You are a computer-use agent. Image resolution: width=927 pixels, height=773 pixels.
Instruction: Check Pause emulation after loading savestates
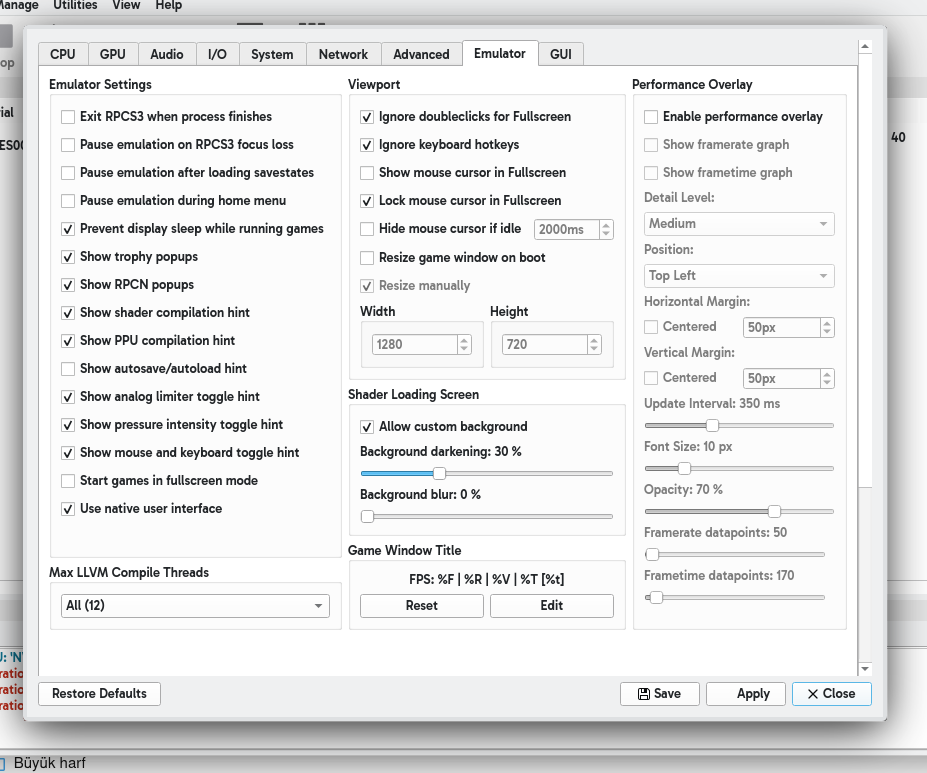click(68, 173)
